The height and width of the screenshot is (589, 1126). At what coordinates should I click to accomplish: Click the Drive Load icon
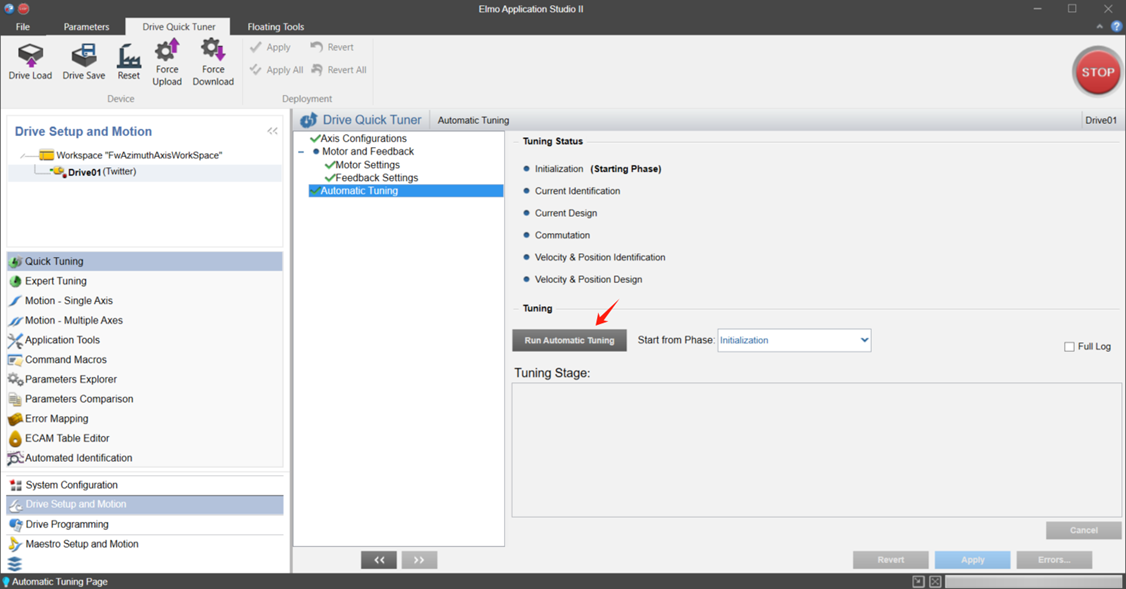30,55
